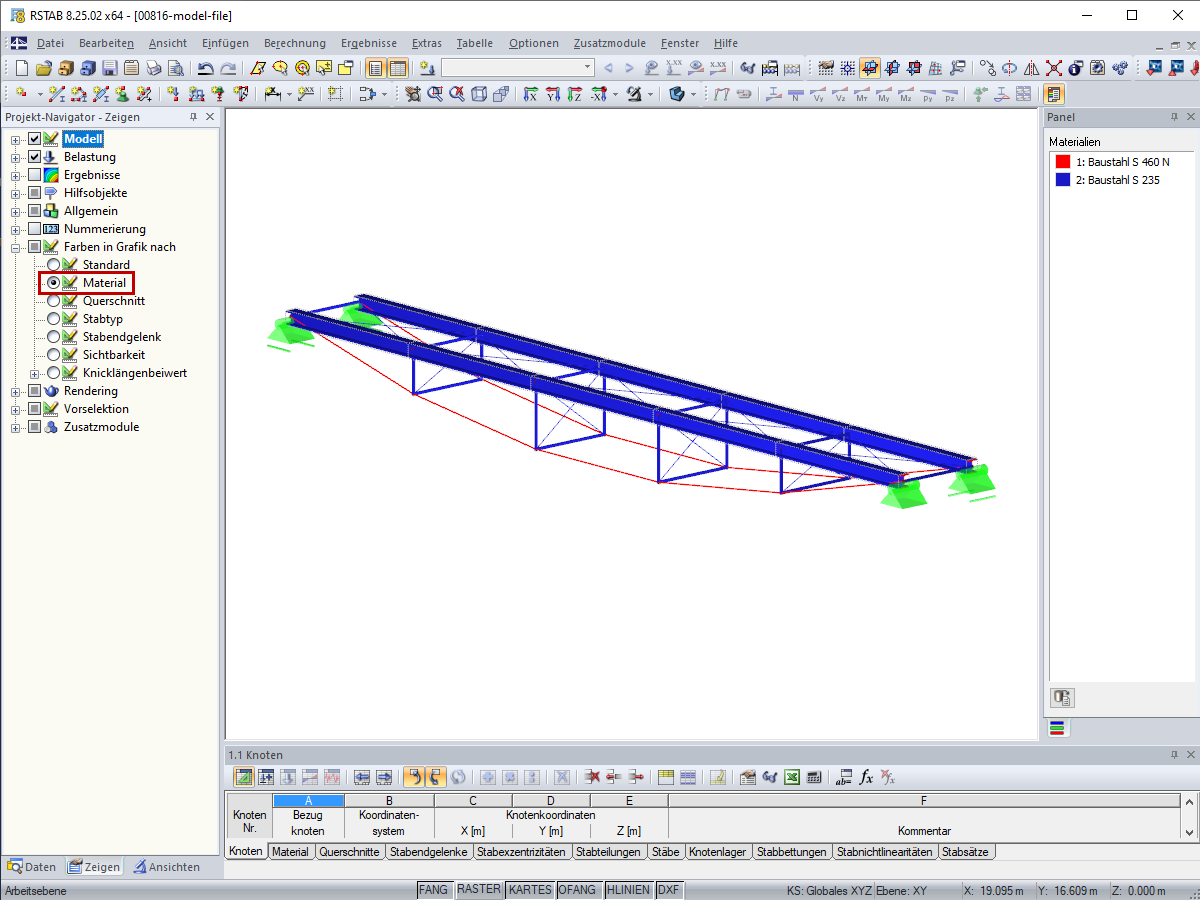This screenshot has height=900, width=1200.
Task: Uncheck the Belastung checkbox
Action: click(34, 157)
